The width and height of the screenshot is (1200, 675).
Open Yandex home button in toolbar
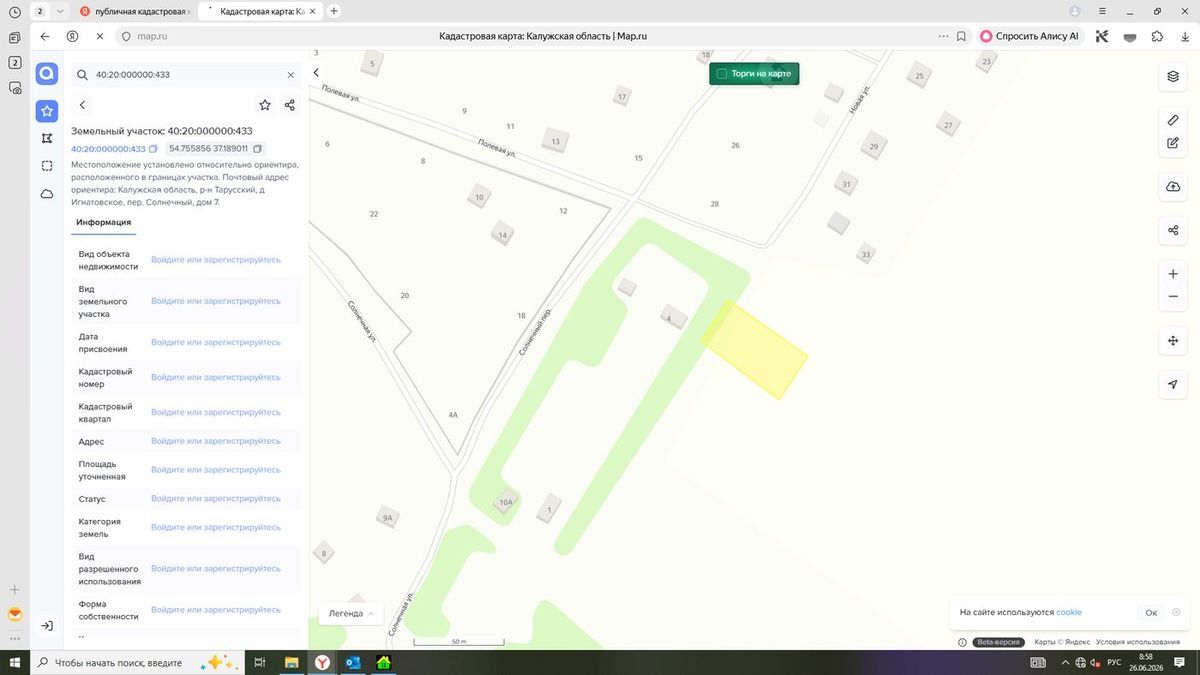[72, 36]
